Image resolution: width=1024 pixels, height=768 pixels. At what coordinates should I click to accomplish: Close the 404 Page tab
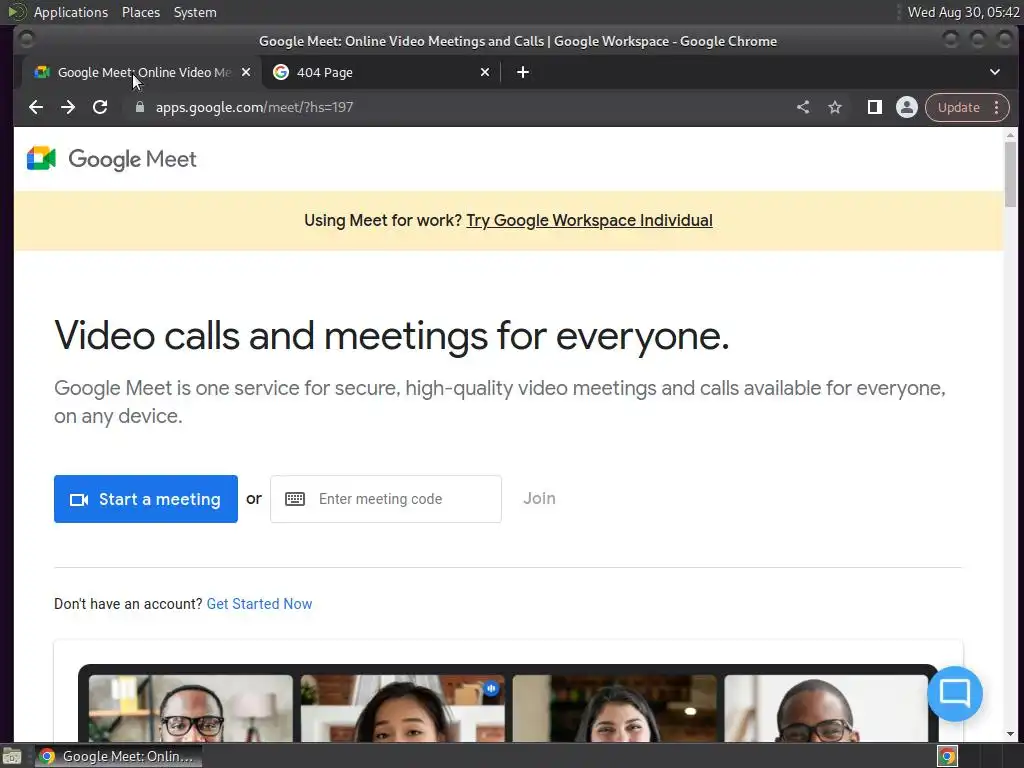click(x=485, y=72)
